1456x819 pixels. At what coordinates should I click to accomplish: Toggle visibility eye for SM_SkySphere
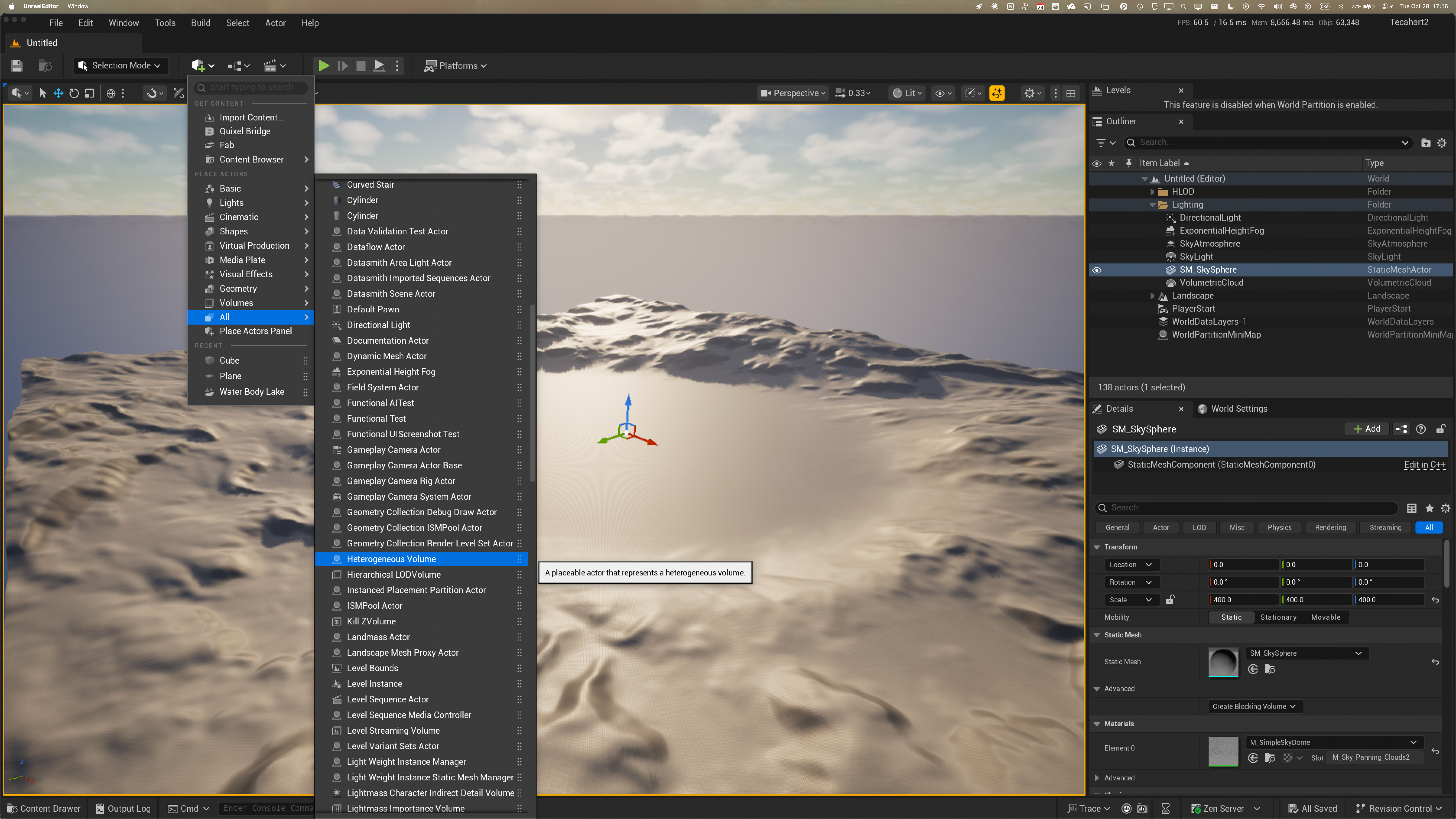pyautogui.click(x=1097, y=270)
